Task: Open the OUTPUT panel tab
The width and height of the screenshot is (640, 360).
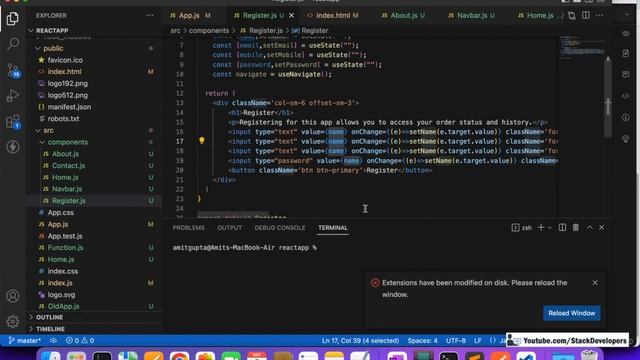Action: tap(229, 228)
